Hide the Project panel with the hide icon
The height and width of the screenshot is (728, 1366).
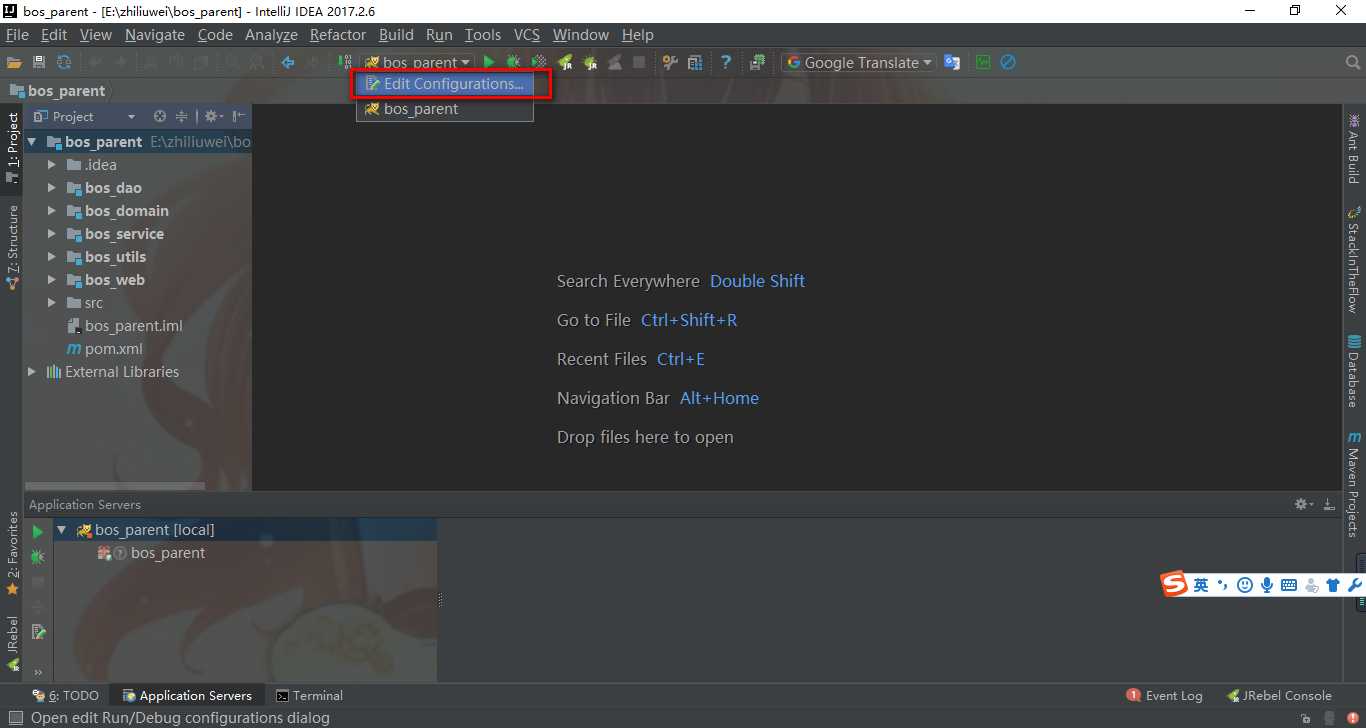pos(239,116)
